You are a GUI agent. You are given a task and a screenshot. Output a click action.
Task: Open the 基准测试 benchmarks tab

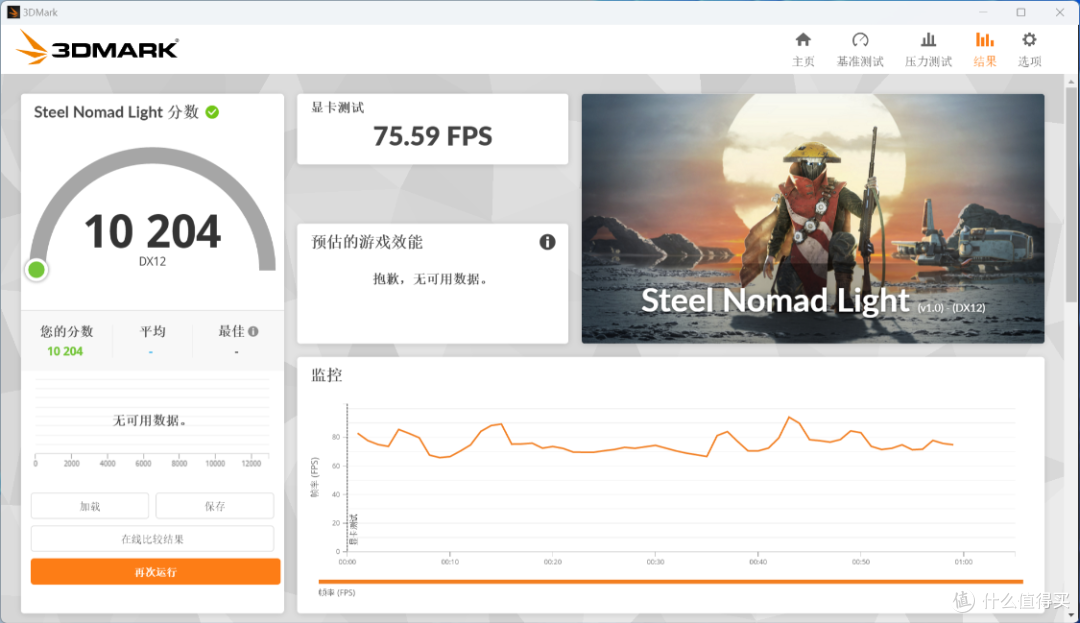pyautogui.click(x=860, y=50)
